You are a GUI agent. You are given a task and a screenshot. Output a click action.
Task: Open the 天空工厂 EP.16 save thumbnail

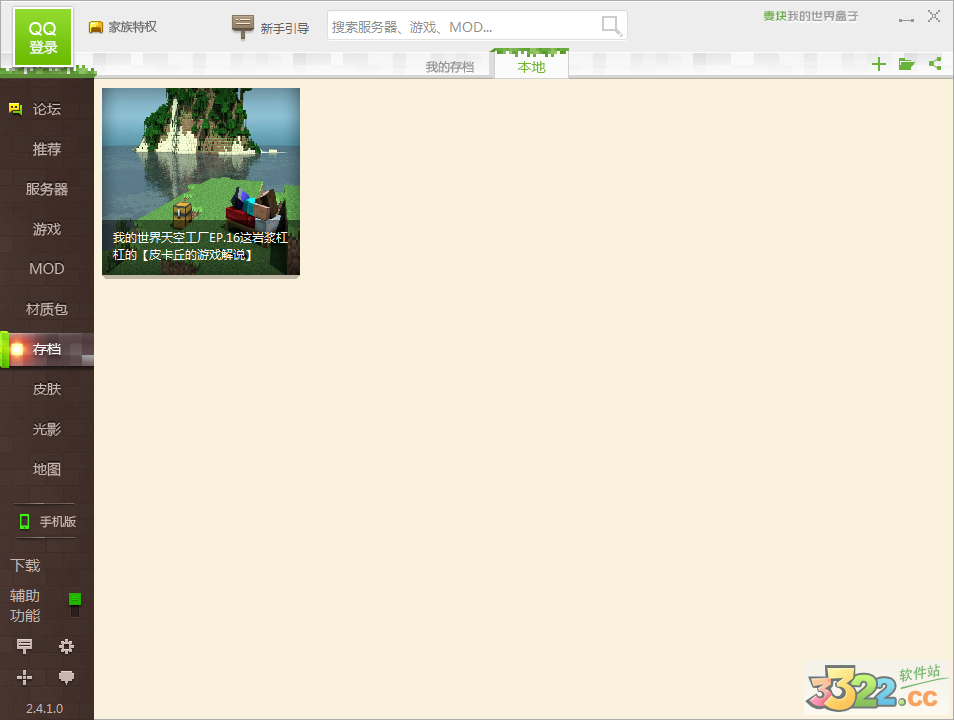[201, 181]
